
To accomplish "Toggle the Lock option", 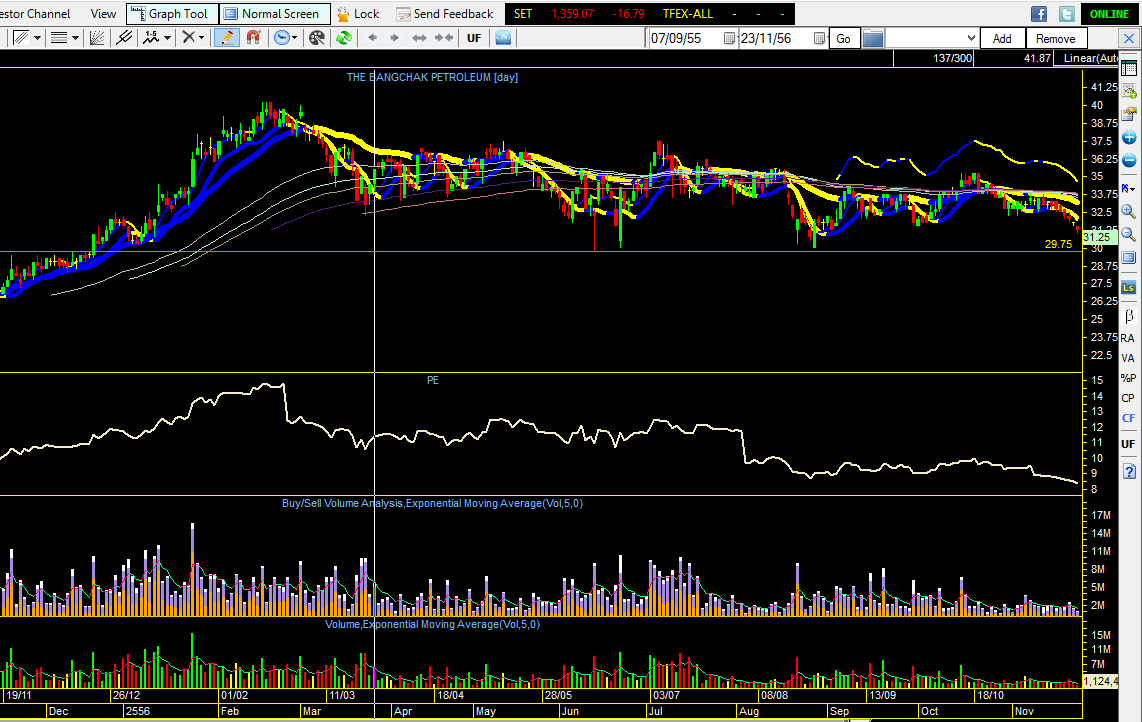I will coord(358,14).
